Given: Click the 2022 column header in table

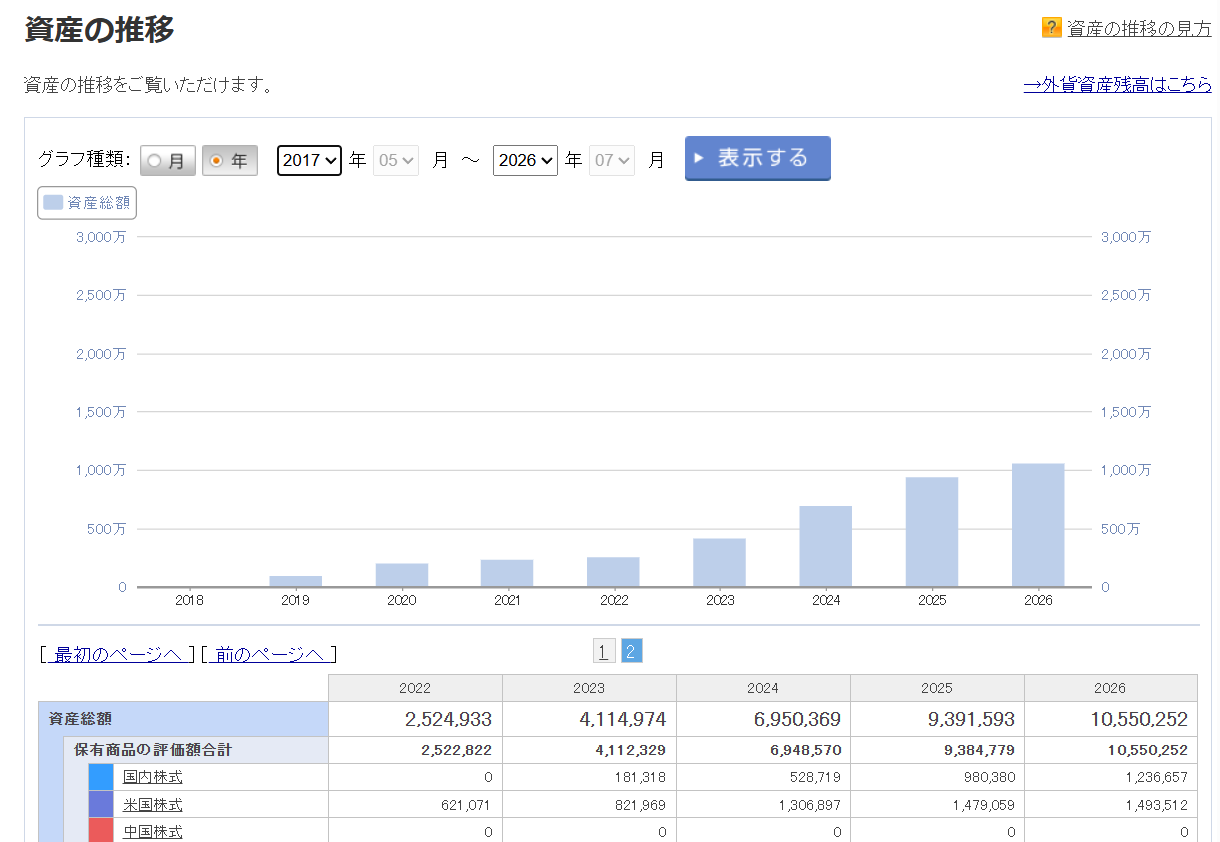Looking at the screenshot, I should click(x=415, y=688).
